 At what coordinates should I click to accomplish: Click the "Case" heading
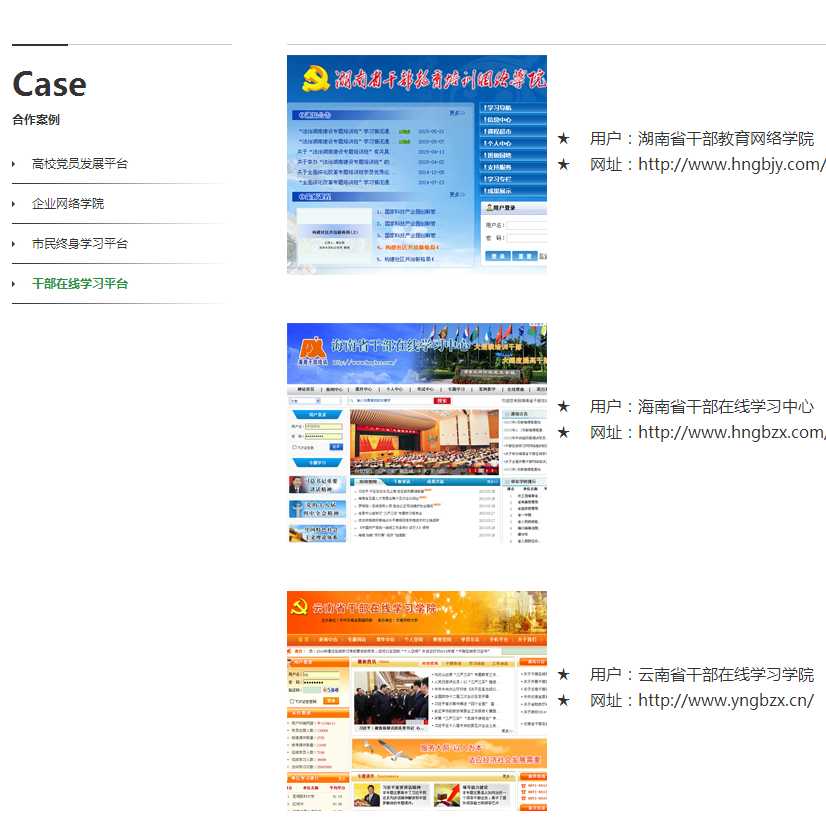[50, 84]
